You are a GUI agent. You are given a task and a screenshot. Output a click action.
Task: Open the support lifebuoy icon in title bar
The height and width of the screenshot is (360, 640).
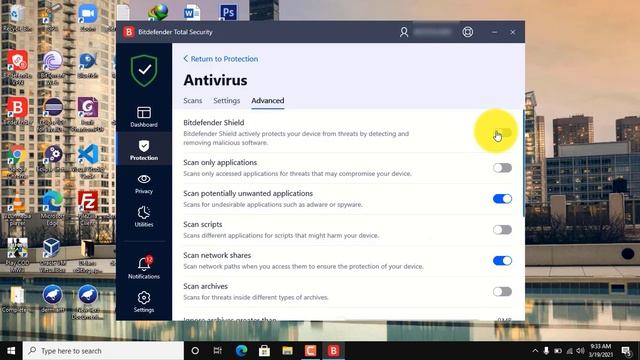(x=468, y=32)
